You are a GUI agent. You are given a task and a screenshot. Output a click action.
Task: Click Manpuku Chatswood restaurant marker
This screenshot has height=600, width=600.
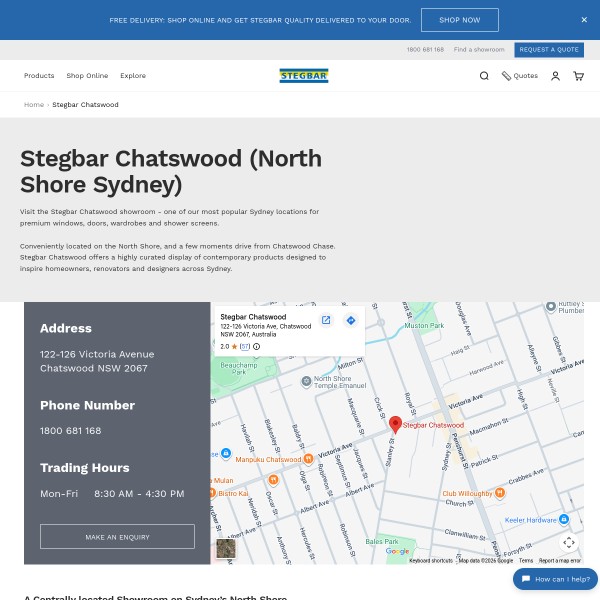tap(308, 458)
